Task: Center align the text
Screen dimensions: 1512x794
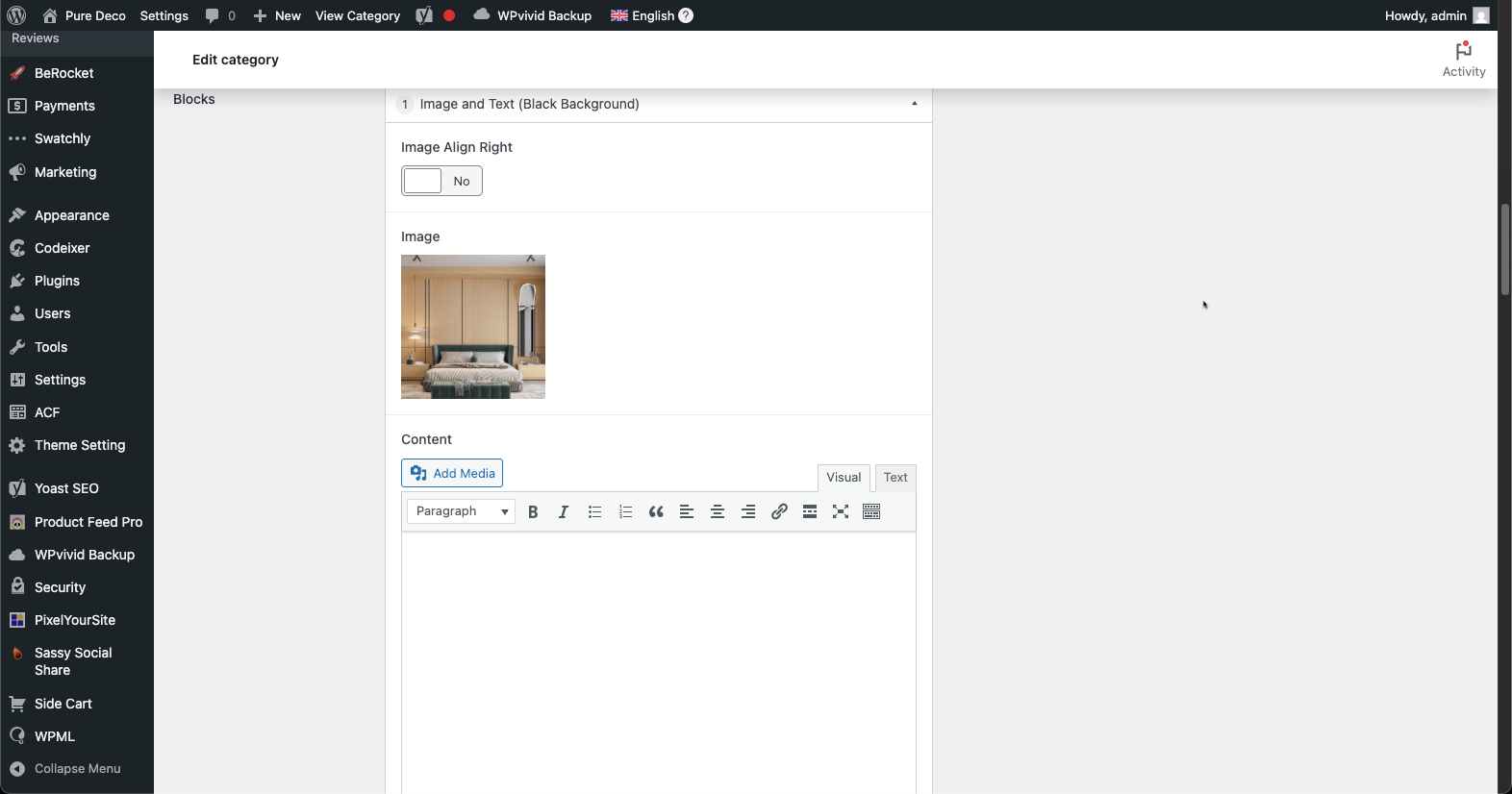Action: (718, 512)
